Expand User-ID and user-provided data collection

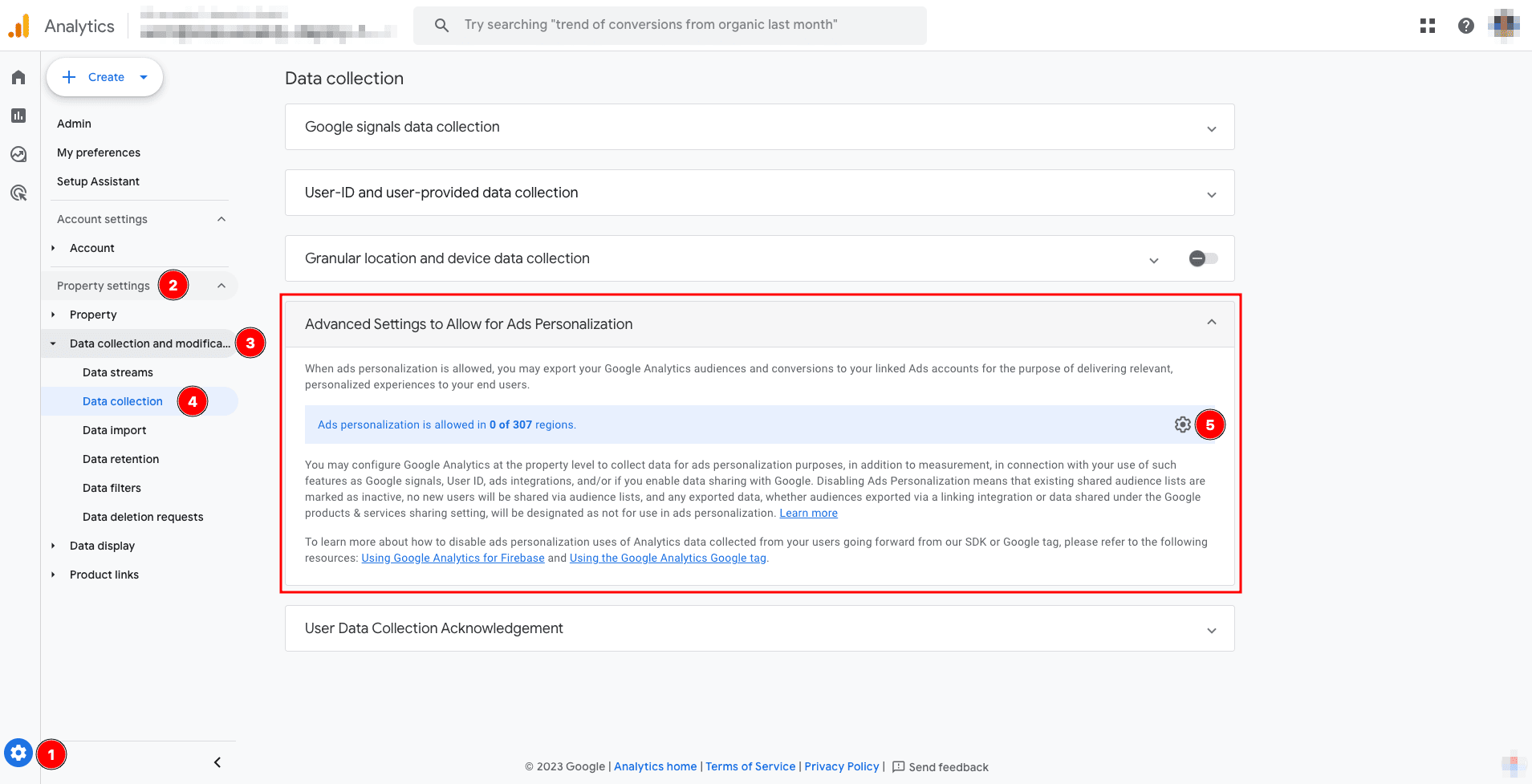tap(1211, 194)
